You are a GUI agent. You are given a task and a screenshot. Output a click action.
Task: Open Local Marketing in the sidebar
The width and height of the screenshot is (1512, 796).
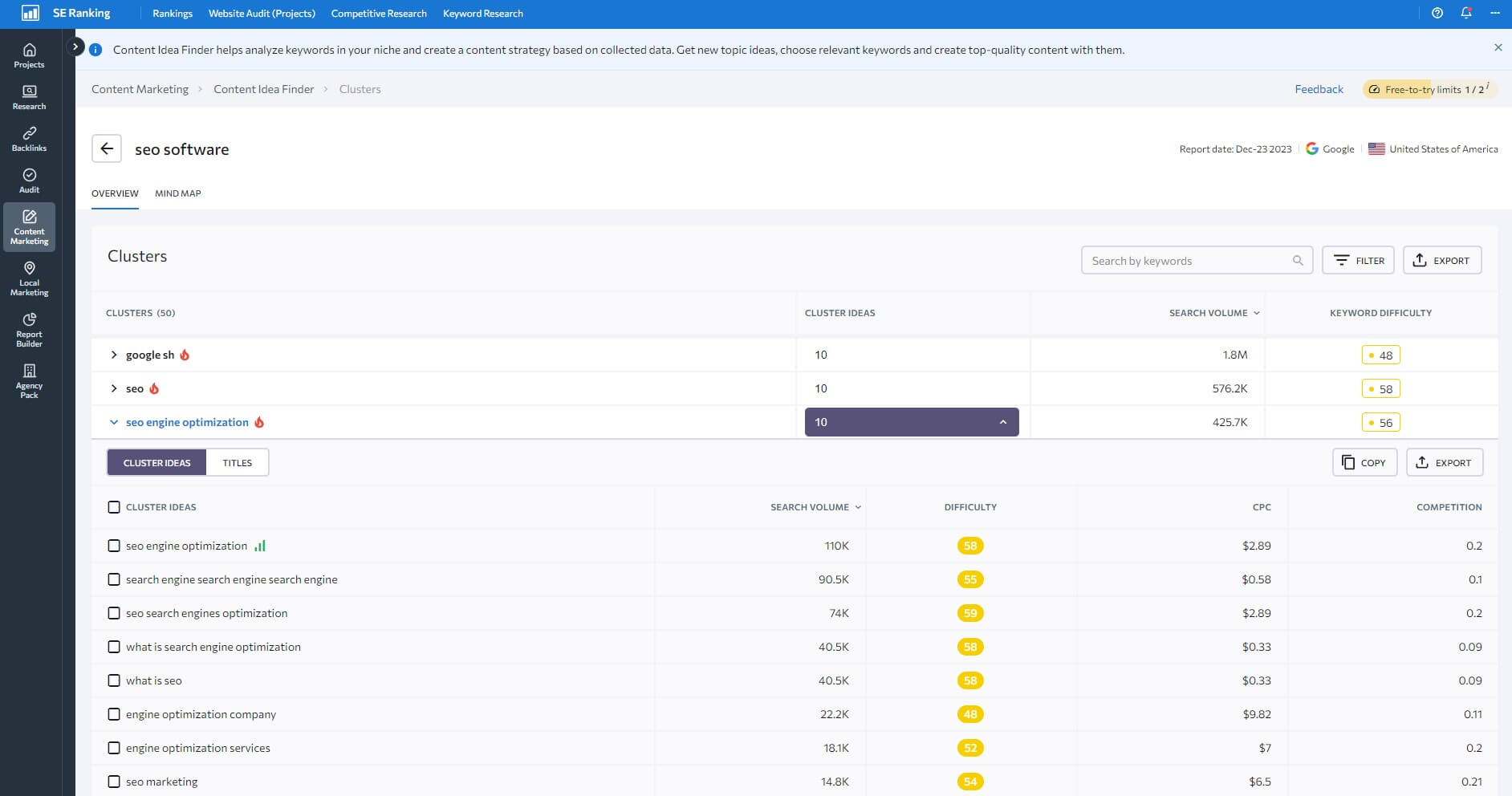pyautogui.click(x=29, y=278)
